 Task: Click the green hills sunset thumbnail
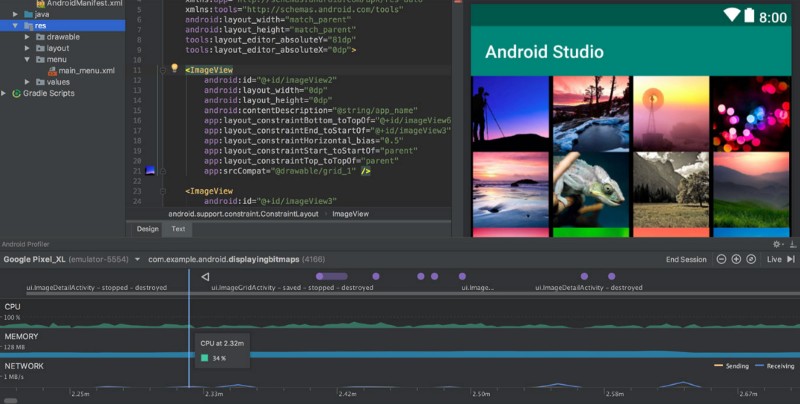(x=752, y=189)
